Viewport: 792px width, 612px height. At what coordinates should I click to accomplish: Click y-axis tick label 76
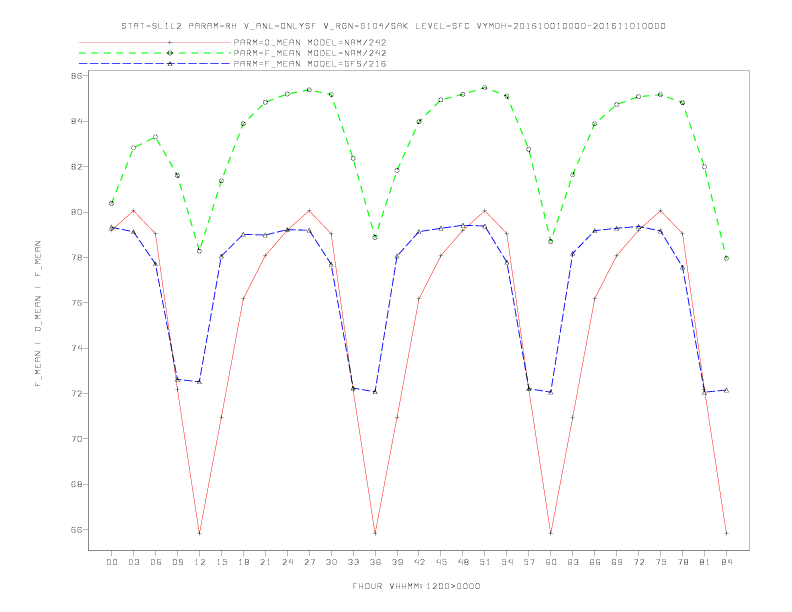click(77, 303)
